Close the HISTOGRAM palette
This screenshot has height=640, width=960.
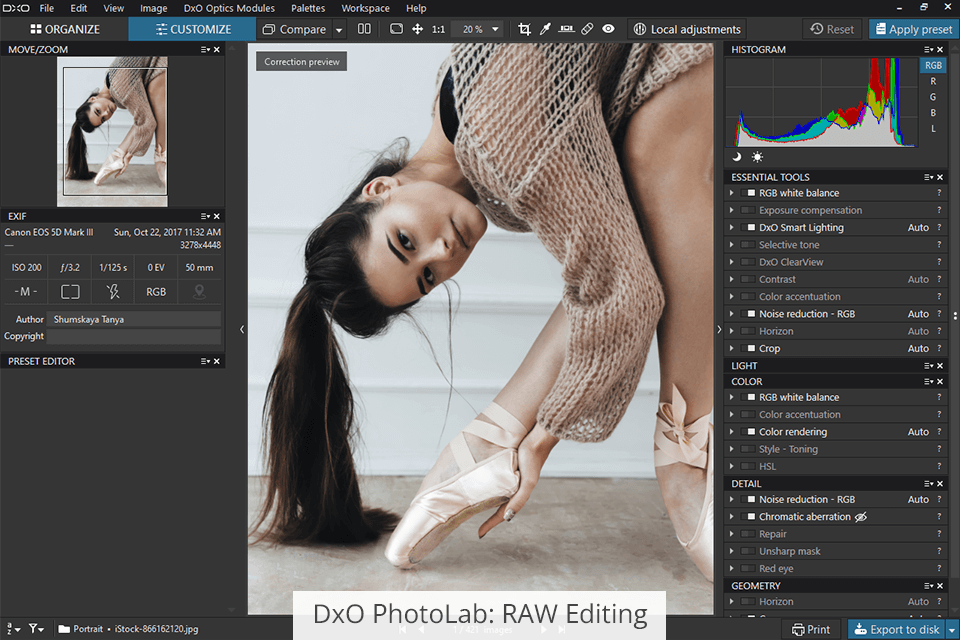pyautogui.click(x=940, y=50)
